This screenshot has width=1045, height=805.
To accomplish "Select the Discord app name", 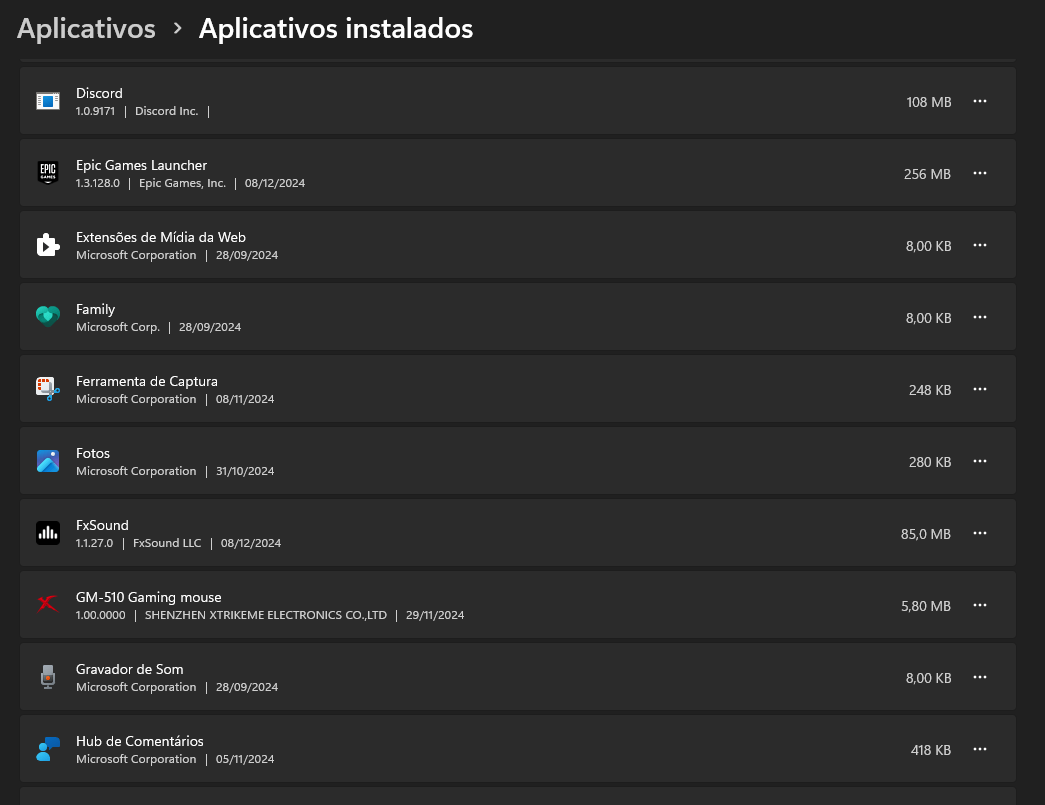I will pos(99,93).
